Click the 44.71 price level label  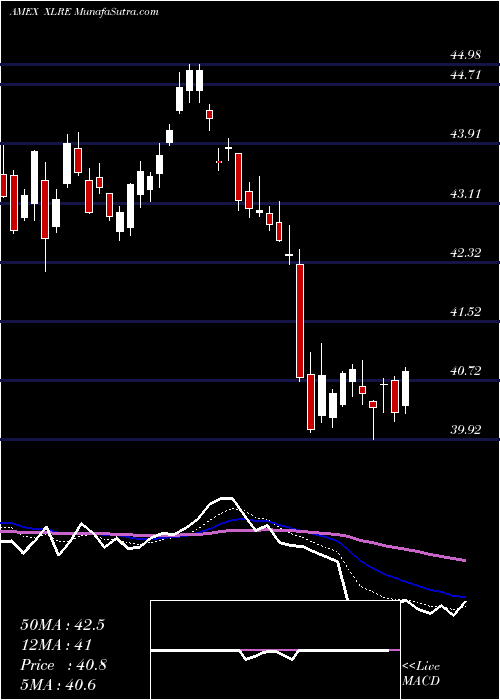(x=466, y=75)
